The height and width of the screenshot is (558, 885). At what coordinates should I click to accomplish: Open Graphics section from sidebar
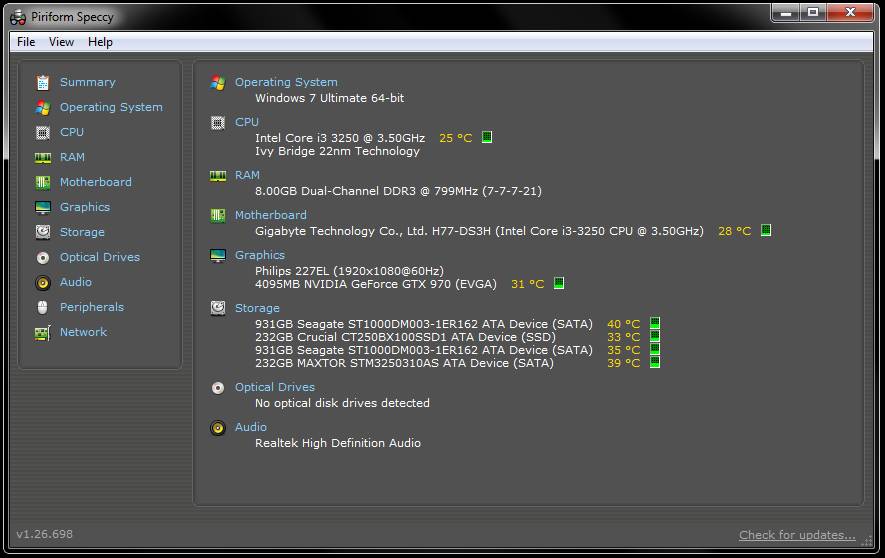coord(85,207)
